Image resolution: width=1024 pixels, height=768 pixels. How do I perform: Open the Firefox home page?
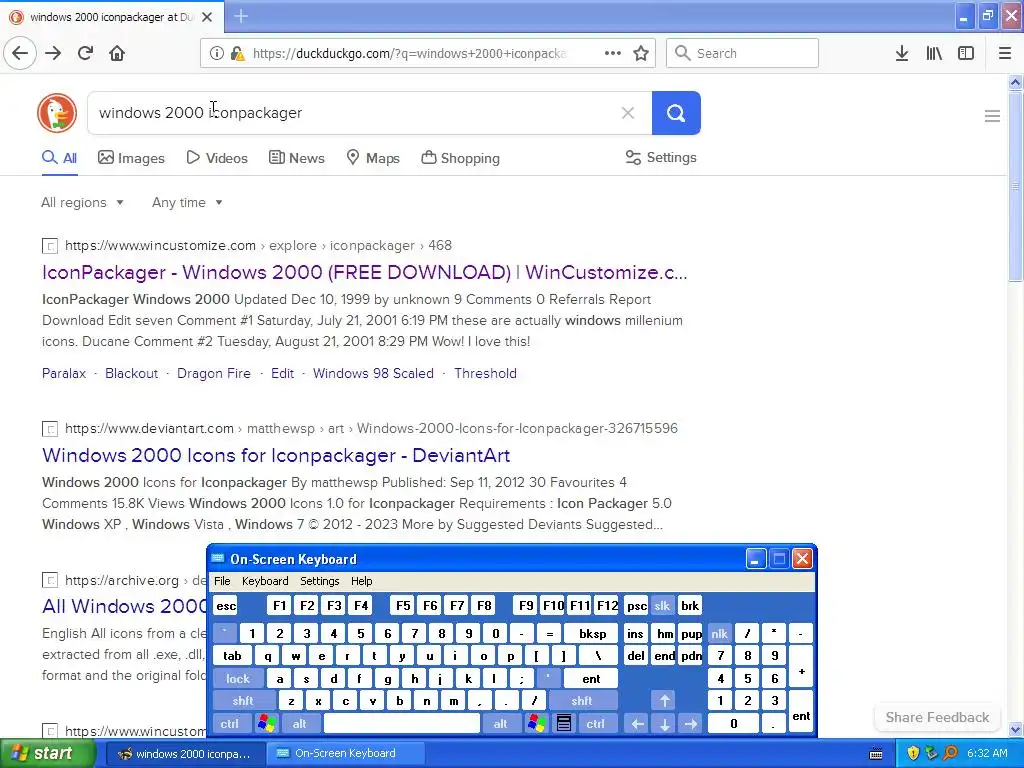[x=117, y=53]
